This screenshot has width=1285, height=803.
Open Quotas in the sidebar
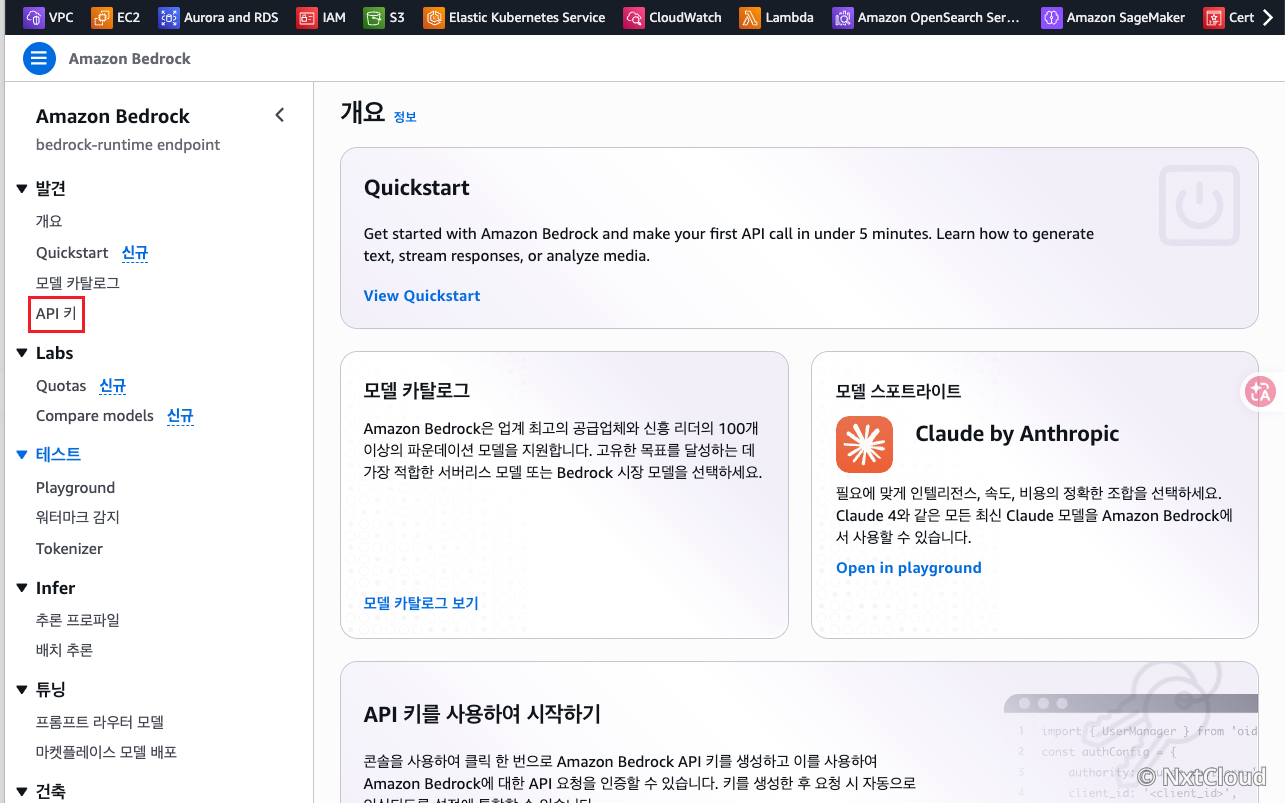tap(61, 385)
